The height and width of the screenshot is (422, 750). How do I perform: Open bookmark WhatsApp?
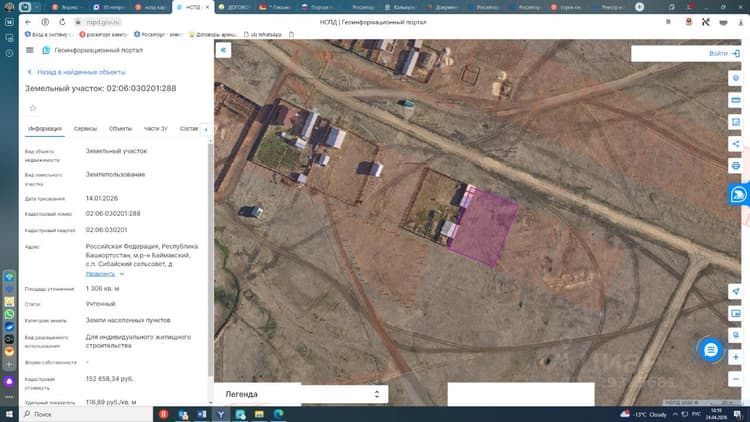263,34
